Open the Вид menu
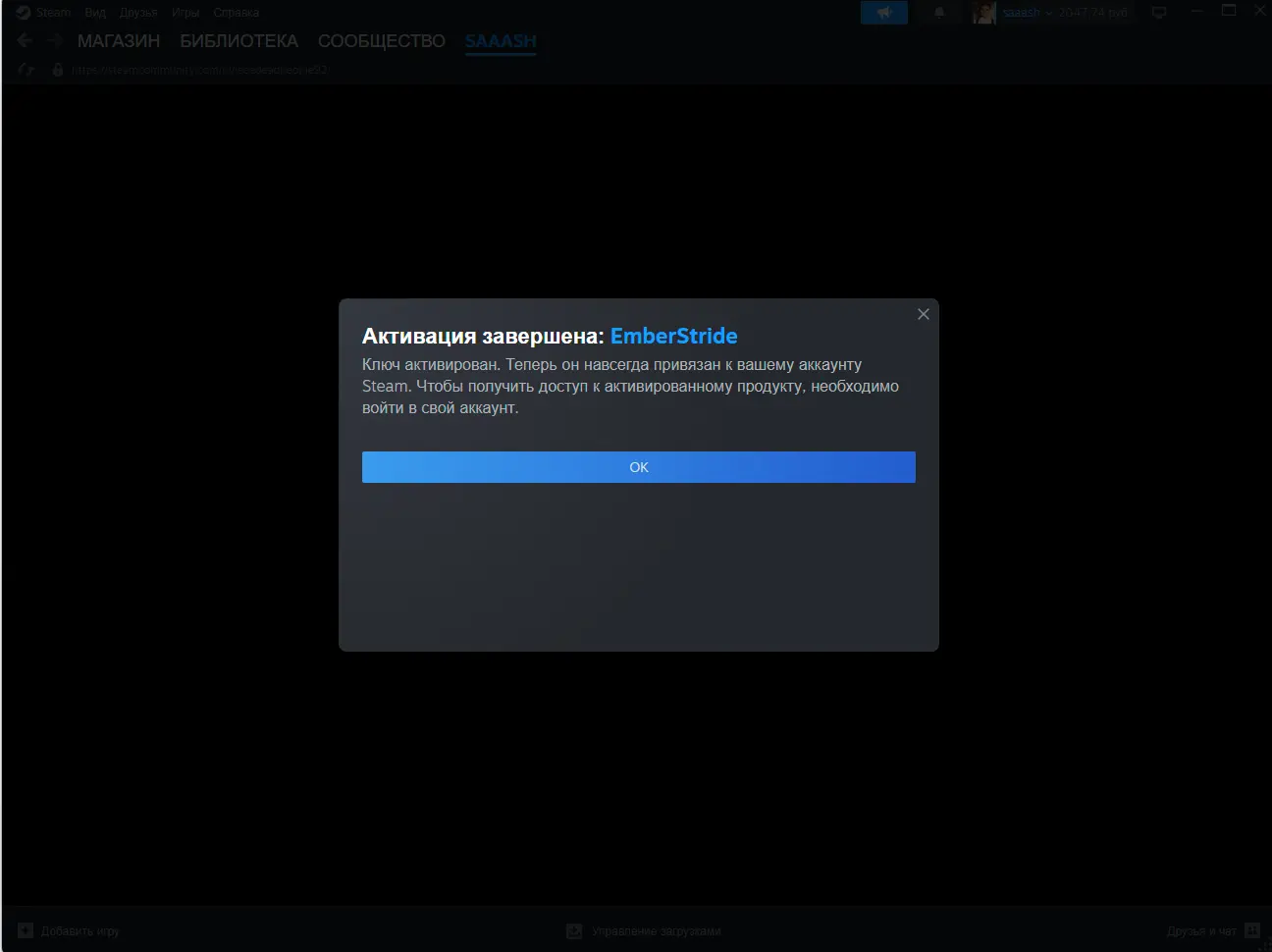Viewport: 1272px width, 952px height. pyautogui.click(x=95, y=13)
